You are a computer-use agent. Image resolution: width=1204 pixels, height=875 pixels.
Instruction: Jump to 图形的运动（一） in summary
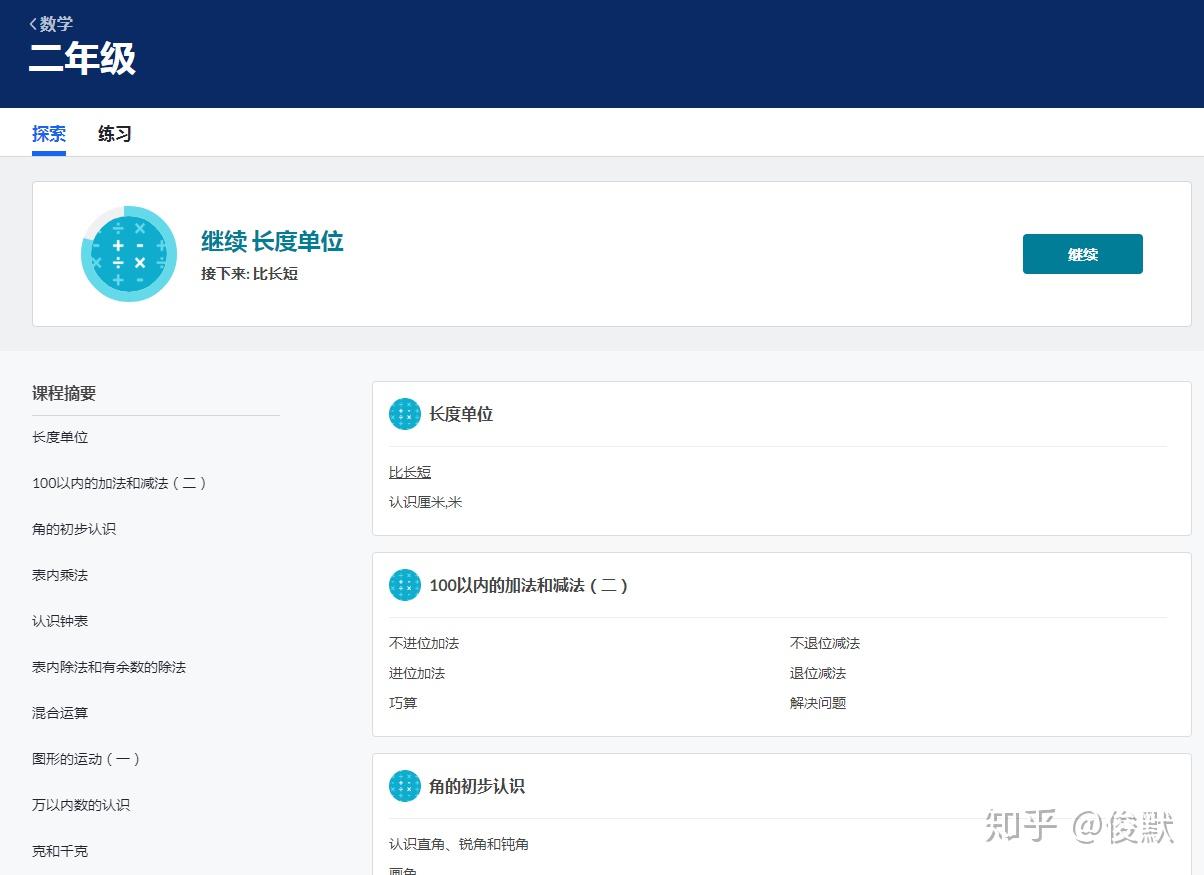87,759
